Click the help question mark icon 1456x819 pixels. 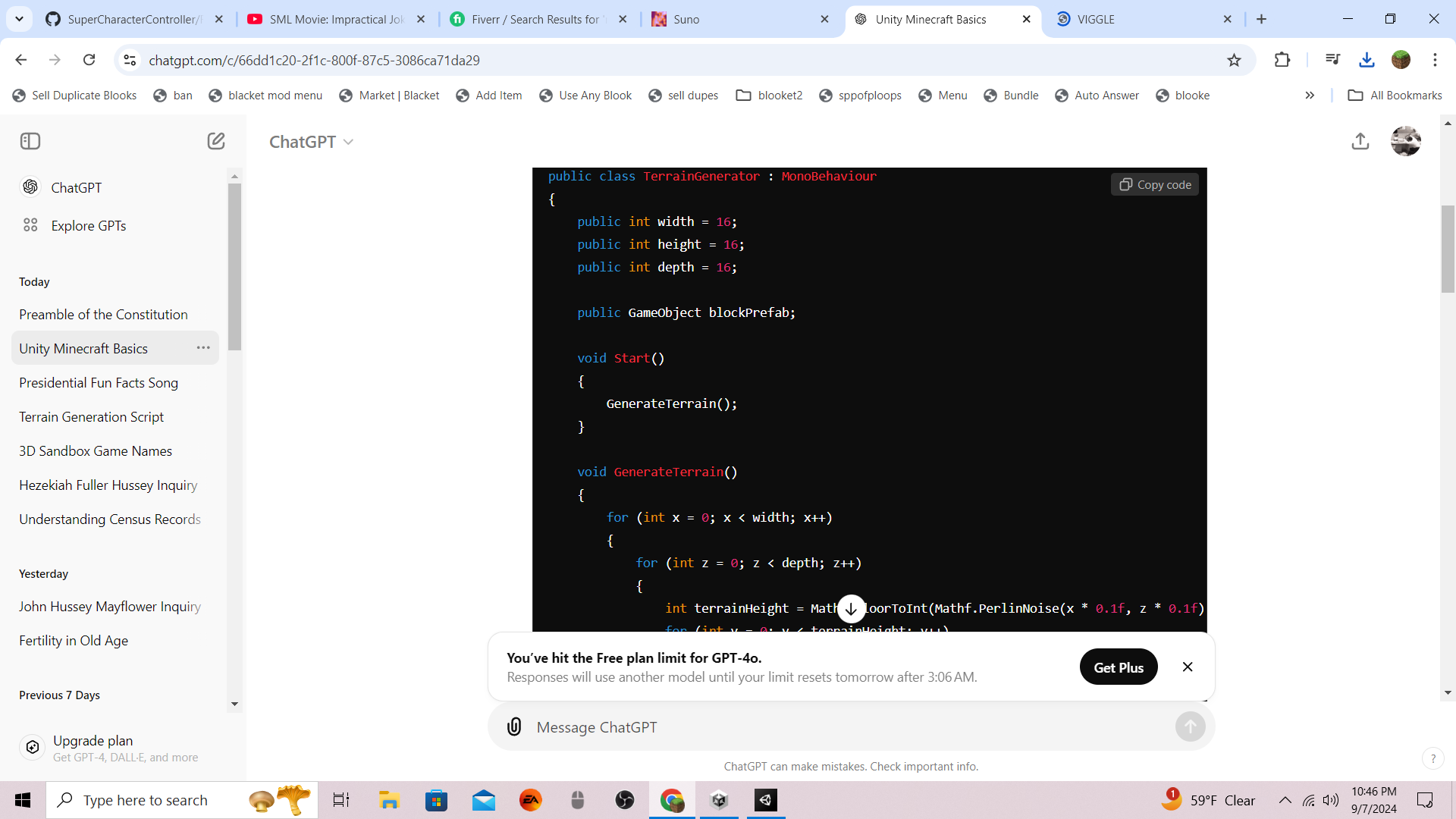click(1432, 758)
